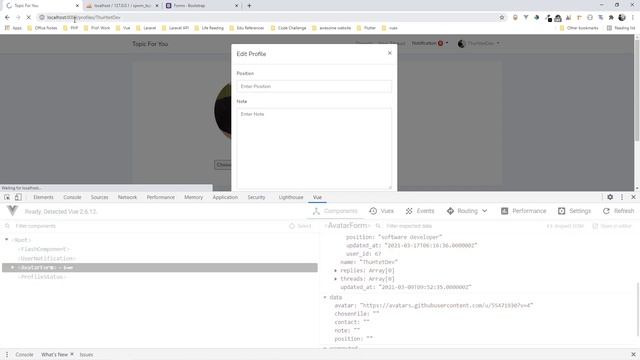Refresh the Vue devtools
The width and height of the screenshot is (640, 360).
point(618,211)
